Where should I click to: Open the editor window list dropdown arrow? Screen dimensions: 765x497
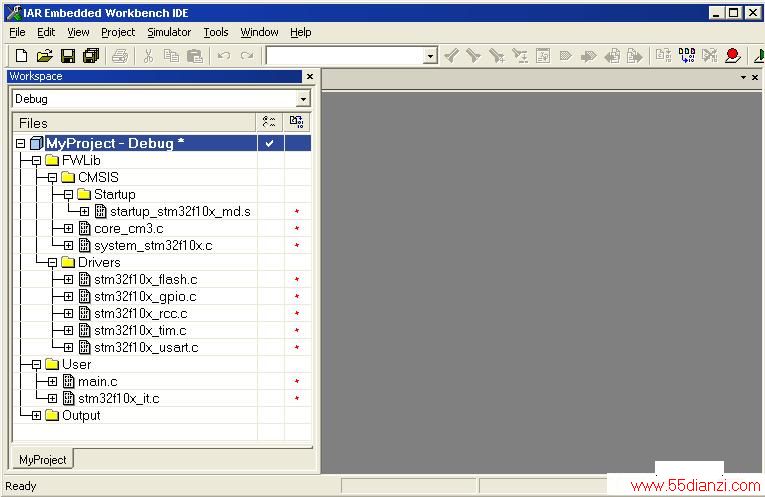tap(743, 77)
